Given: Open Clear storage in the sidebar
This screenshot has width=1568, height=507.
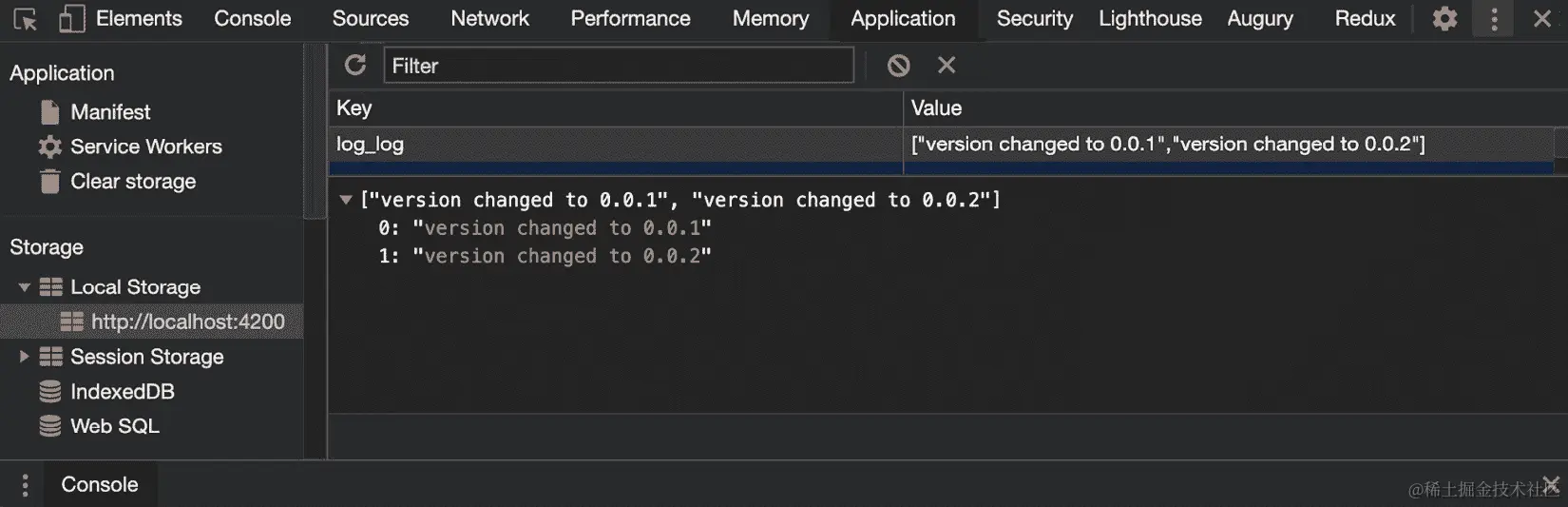Looking at the screenshot, I should pyautogui.click(x=133, y=182).
